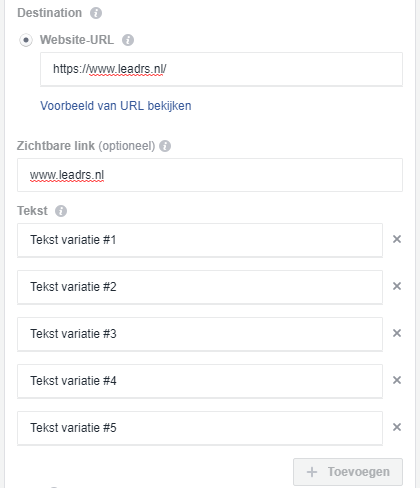The image size is (420, 488).
Task: Open the Tekst info icon
Action: (61, 211)
